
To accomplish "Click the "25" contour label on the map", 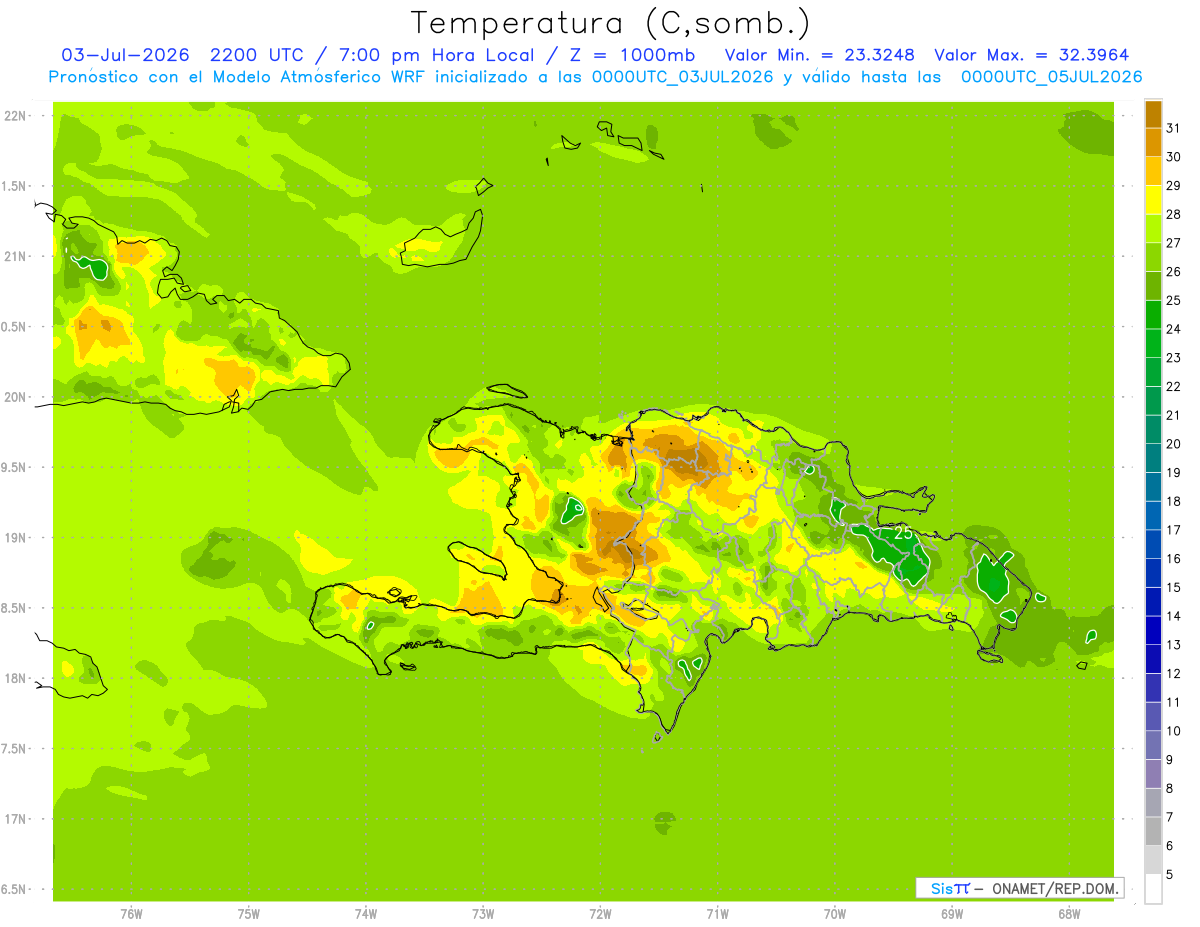I will [x=903, y=533].
